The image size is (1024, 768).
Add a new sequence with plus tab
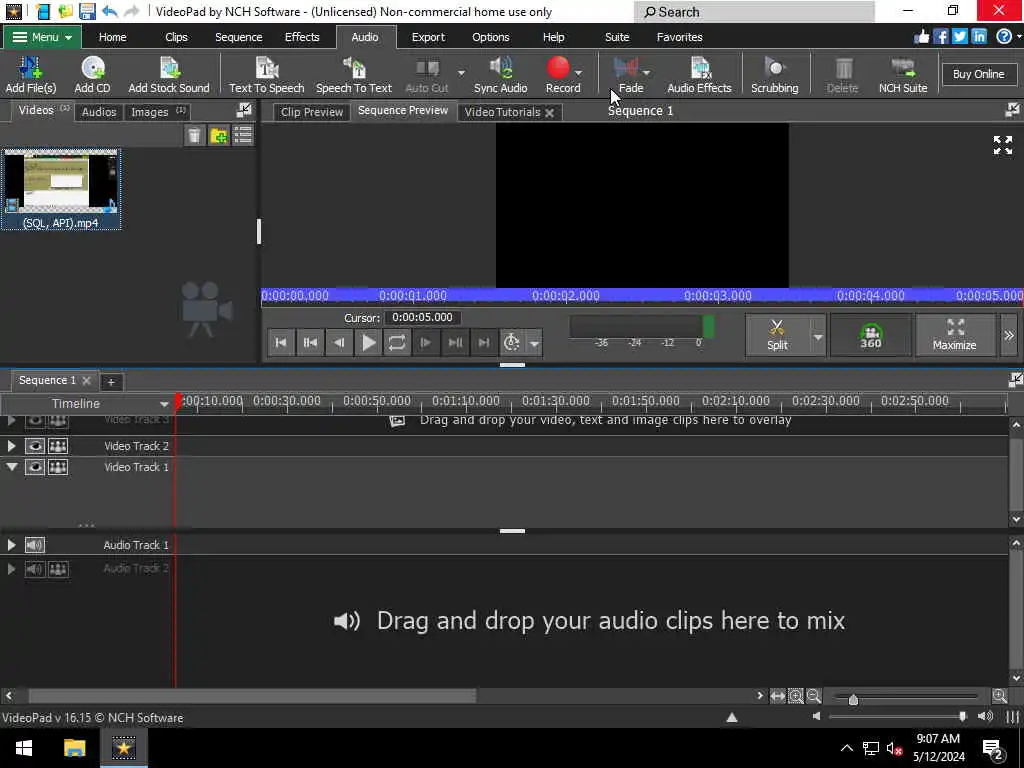point(110,381)
